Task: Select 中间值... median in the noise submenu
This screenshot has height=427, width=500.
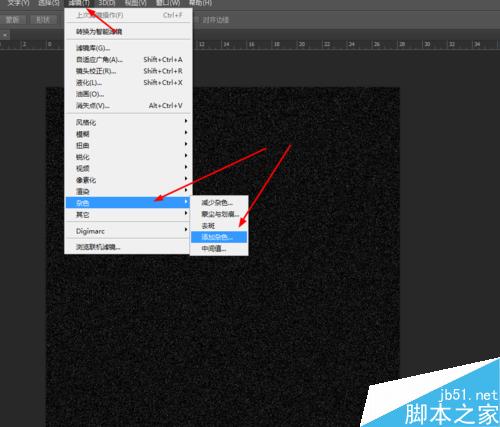Action: (219, 249)
